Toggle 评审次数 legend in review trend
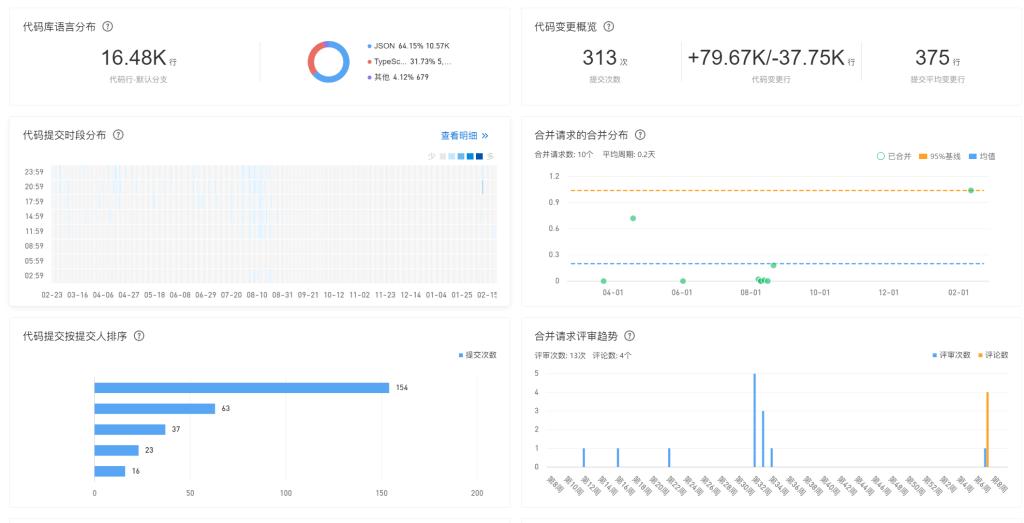1024x523 pixels. tap(950, 355)
